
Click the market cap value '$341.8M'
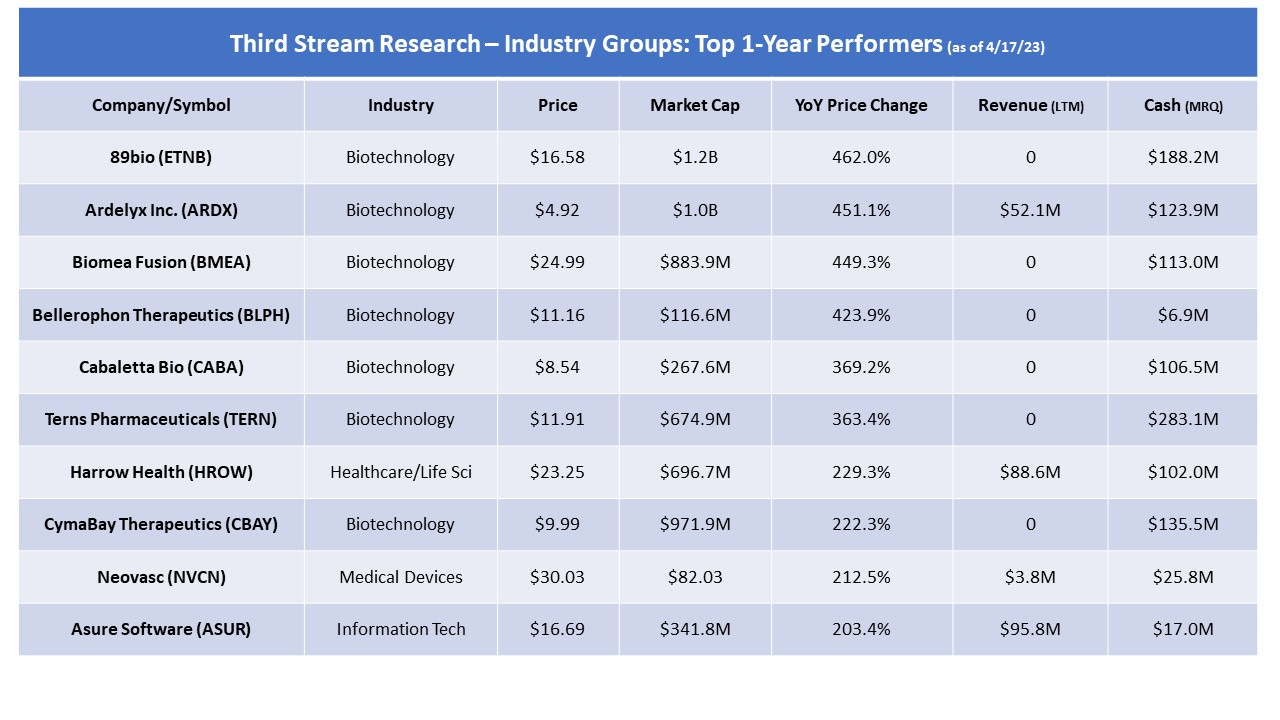[x=695, y=629]
